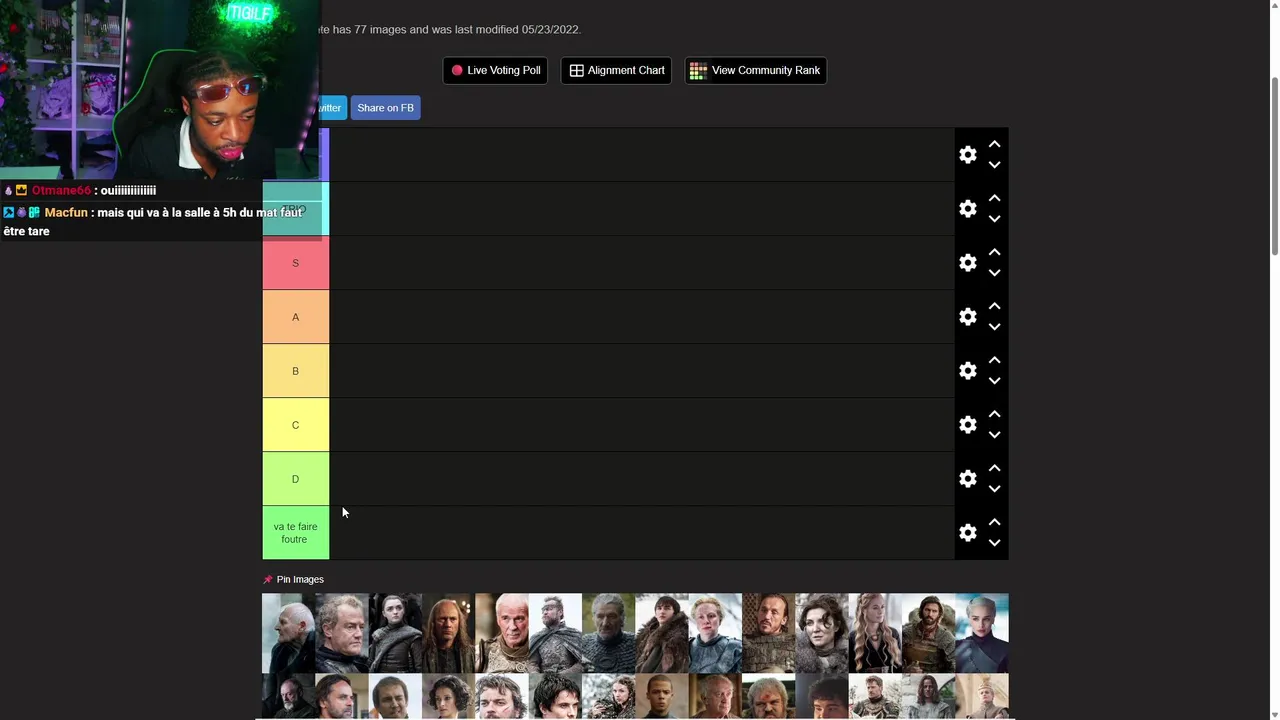This screenshot has height=720, width=1280.
Task: Pick crowned Joffrey's portrait
Action: click(x=981, y=696)
